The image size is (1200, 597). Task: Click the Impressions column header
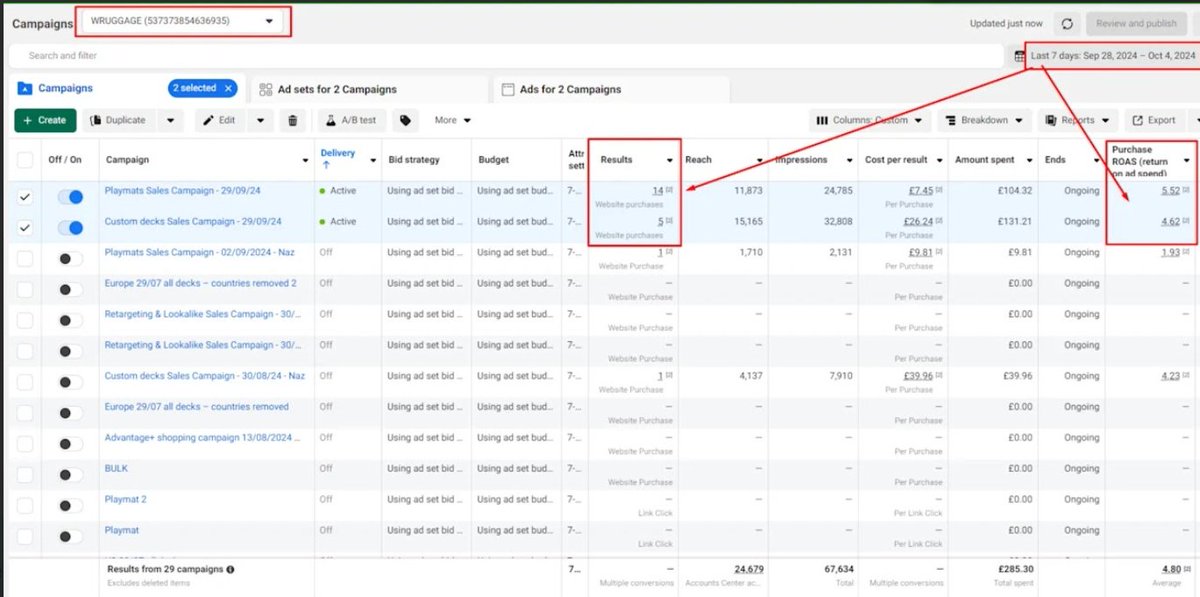(x=801, y=160)
